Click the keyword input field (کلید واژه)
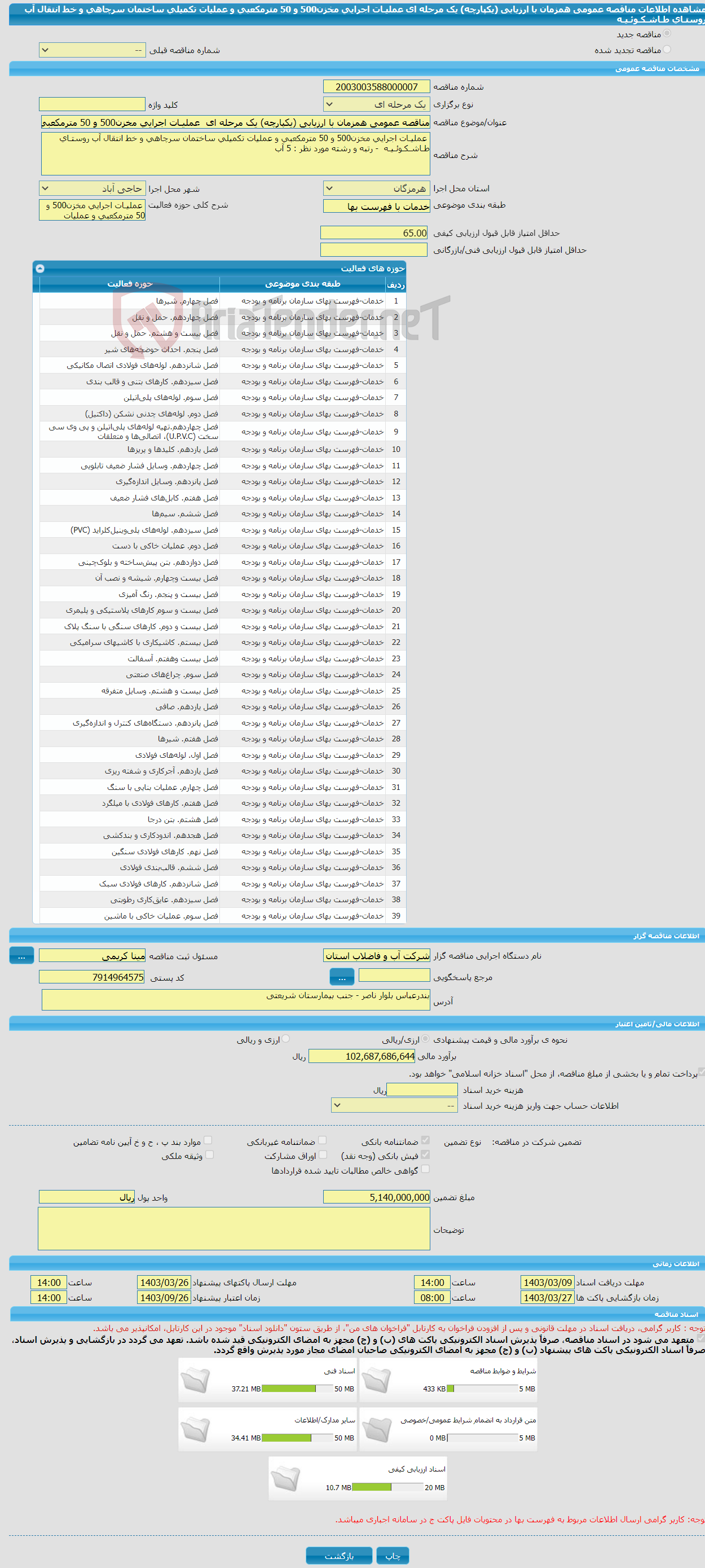 pyautogui.click(x=92, y=105)
